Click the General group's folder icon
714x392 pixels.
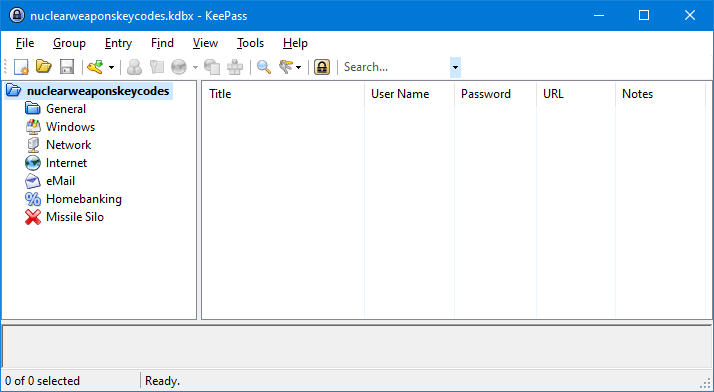coord(33,109)
